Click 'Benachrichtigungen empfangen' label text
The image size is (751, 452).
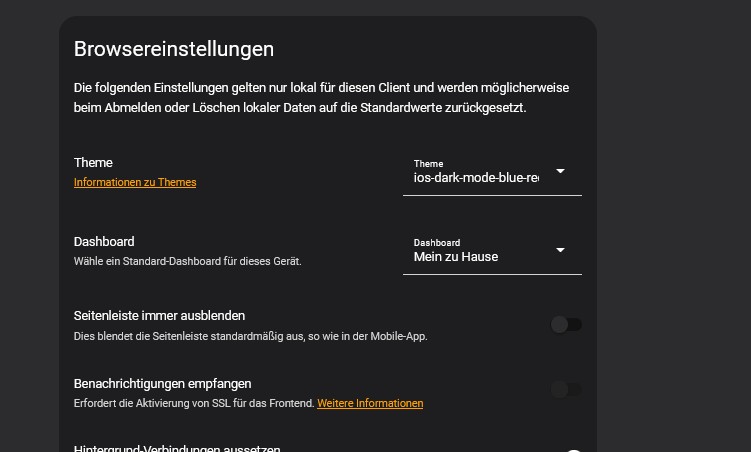(162, 383)
